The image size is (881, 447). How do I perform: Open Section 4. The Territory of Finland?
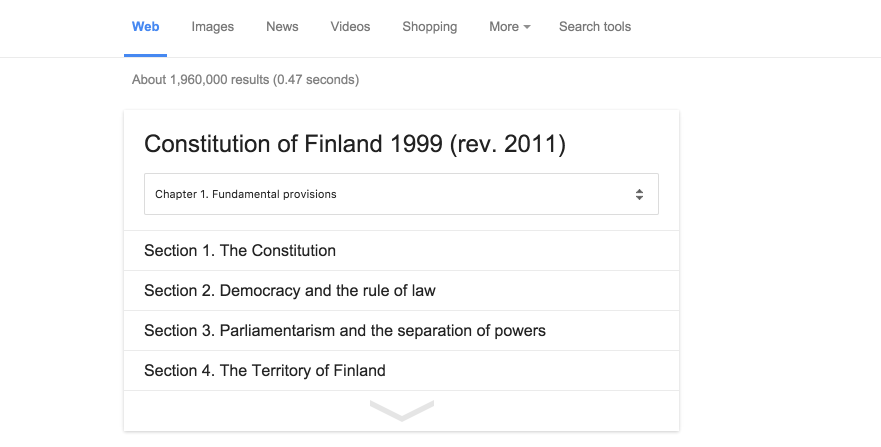265,371
